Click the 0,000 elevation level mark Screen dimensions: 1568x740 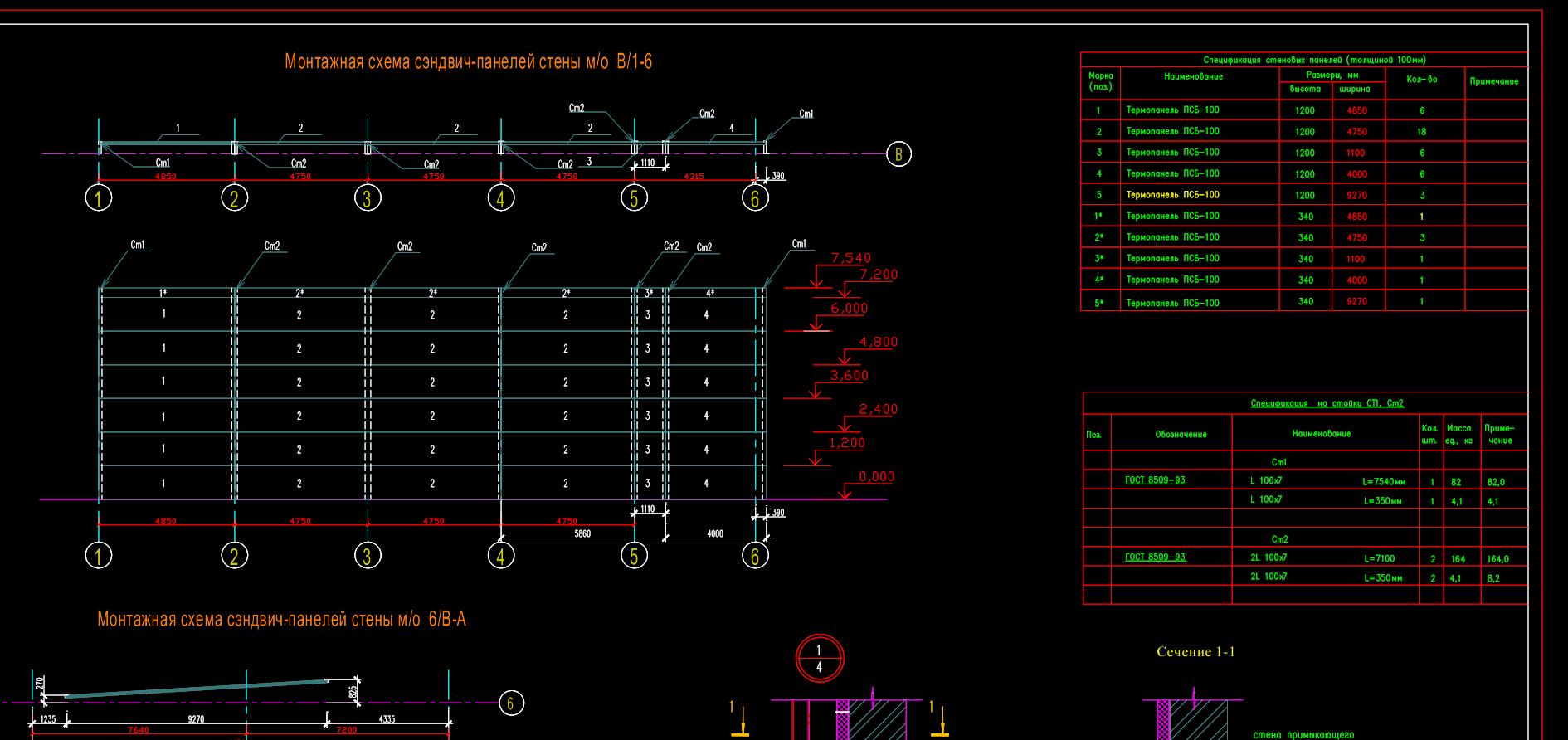point(876,477)
